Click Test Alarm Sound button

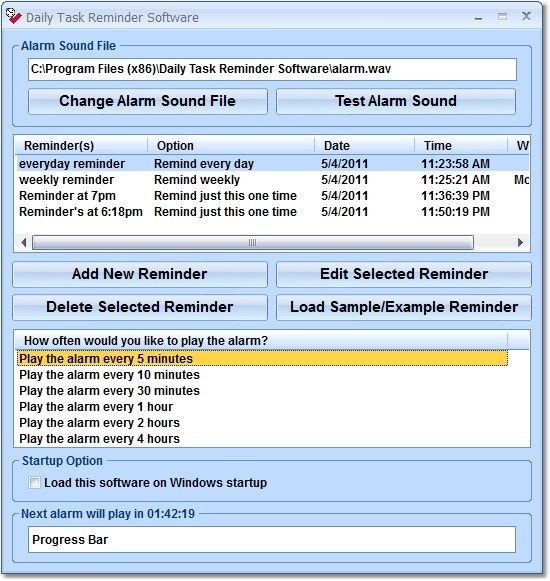click(x=396, y=101)
